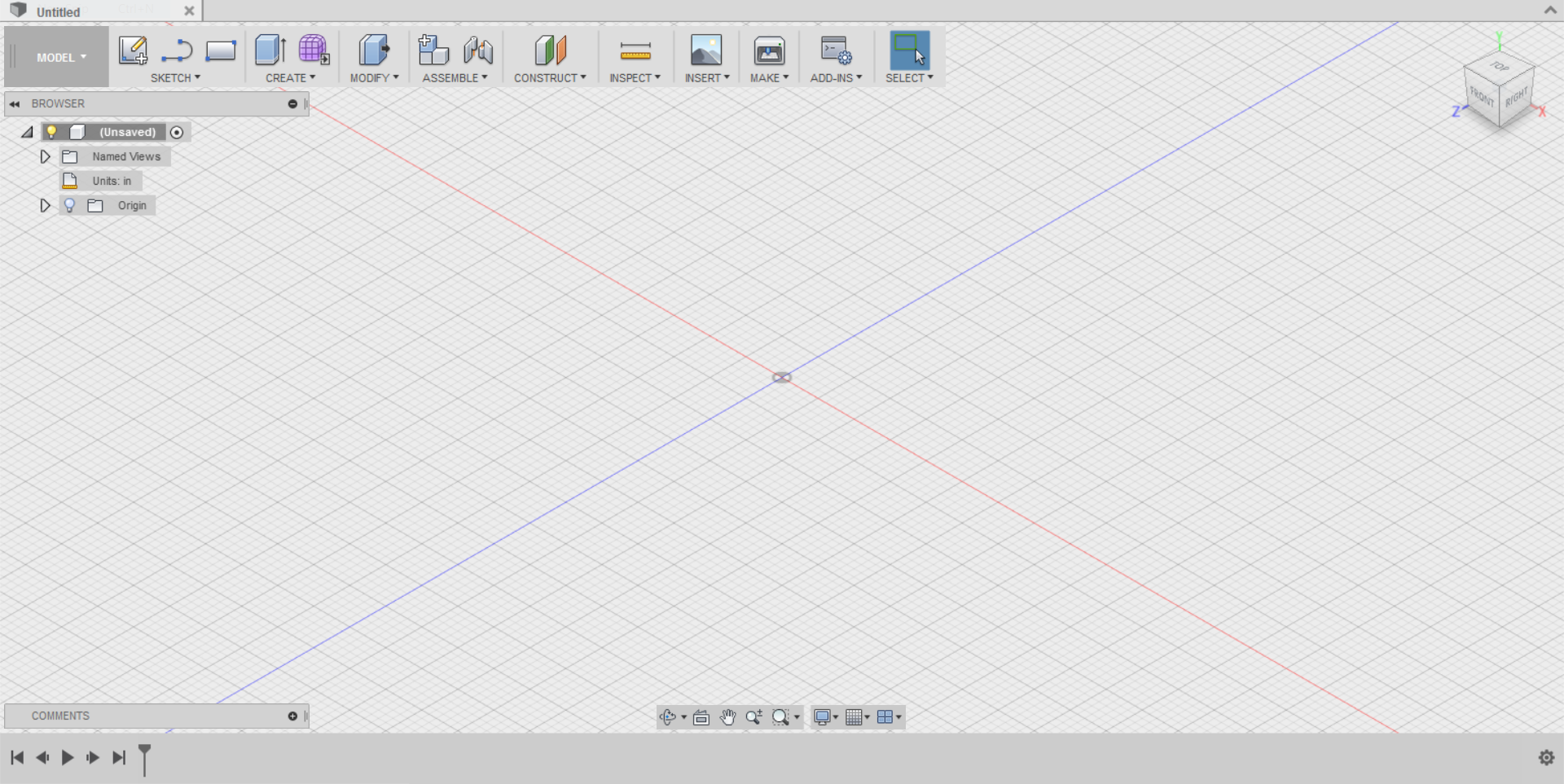This screenshot has height=784, width=1564.
Task: Select the Offset Plane construct icon
Action: [551, 50]
